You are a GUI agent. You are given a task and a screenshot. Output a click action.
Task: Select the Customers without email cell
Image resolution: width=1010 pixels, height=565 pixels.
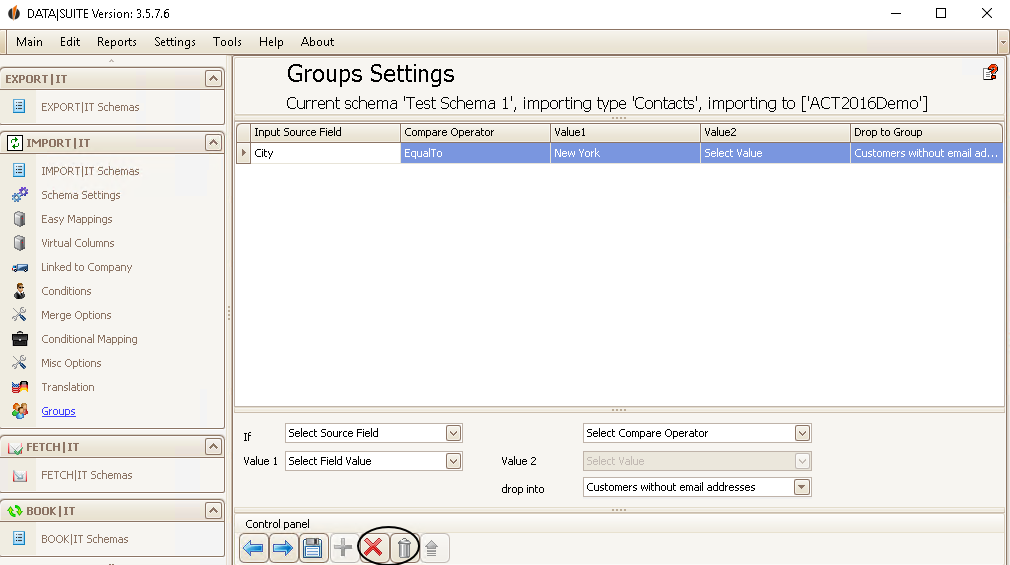pyautogui.click(x=926, y=153)
